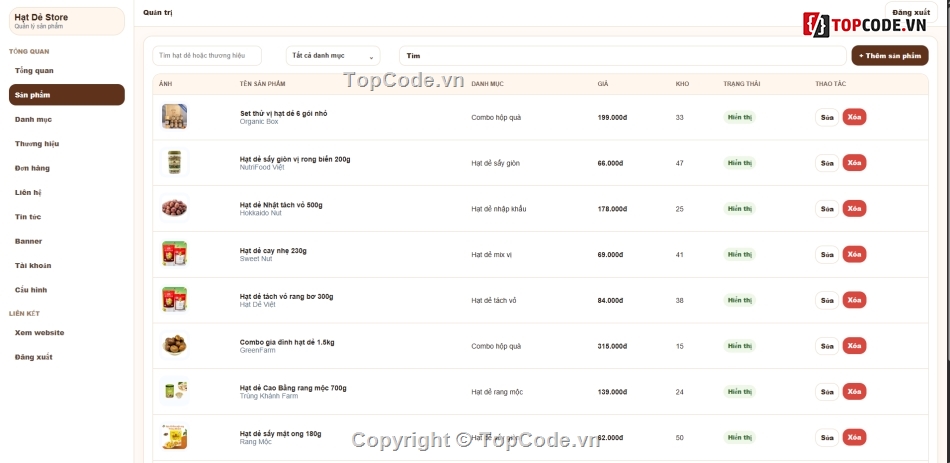Expand the Tất cả danh mục category dropdown
The width and height of the screenshot is (950, 463).
[x=333, y=56]
